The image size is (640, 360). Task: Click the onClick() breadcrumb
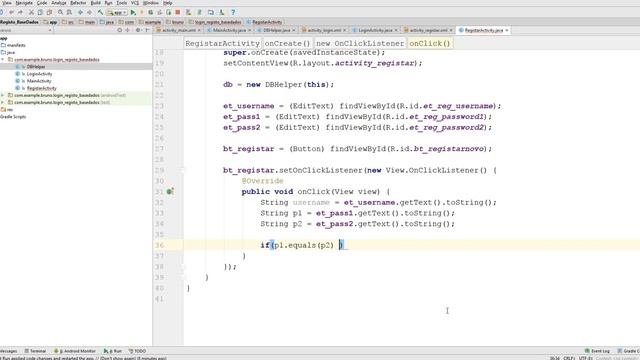point(429,43)
